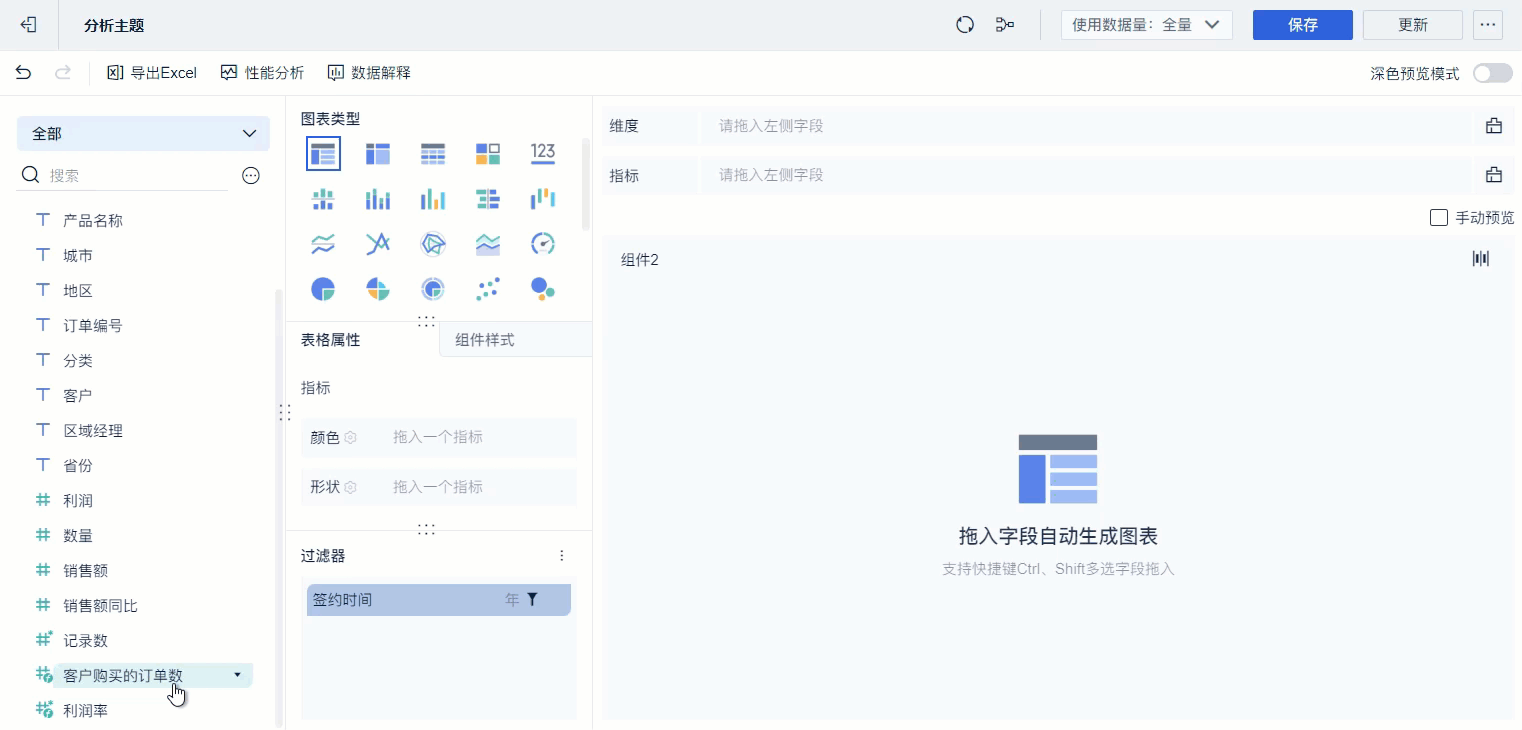The height and width of the screenshot is (730, 1522).
Task: Select the 产品名称 field
Action: point(93,221)
